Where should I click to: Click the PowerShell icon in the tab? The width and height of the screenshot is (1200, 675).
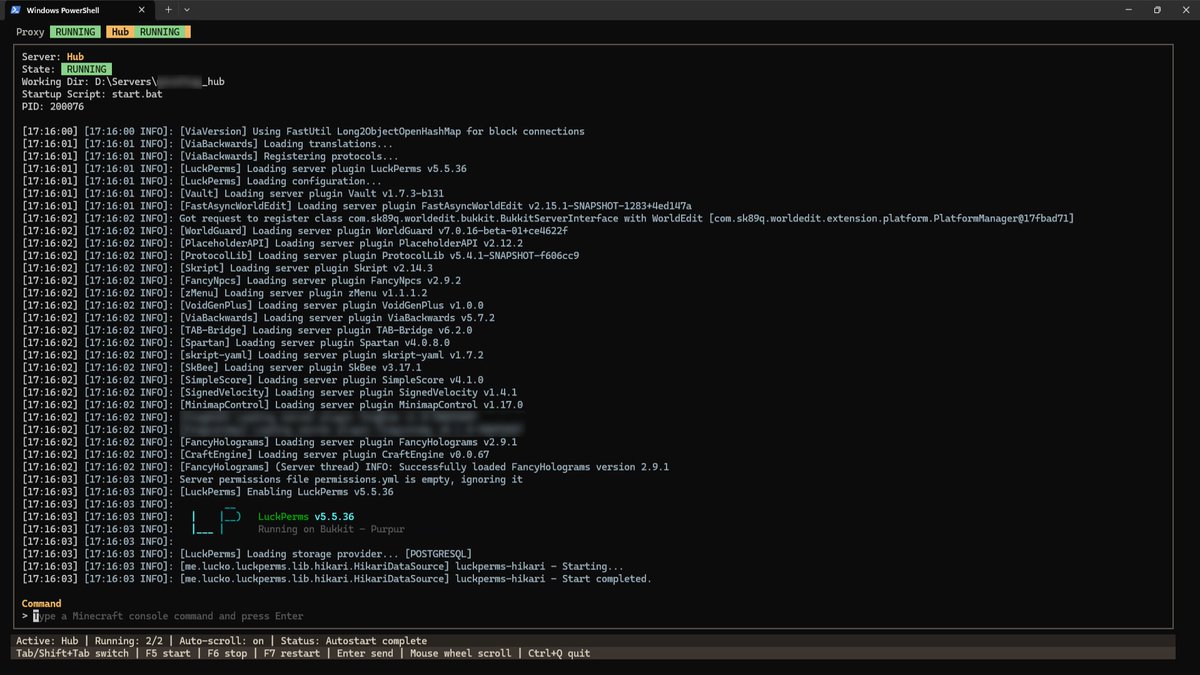[x=15, y=9]
